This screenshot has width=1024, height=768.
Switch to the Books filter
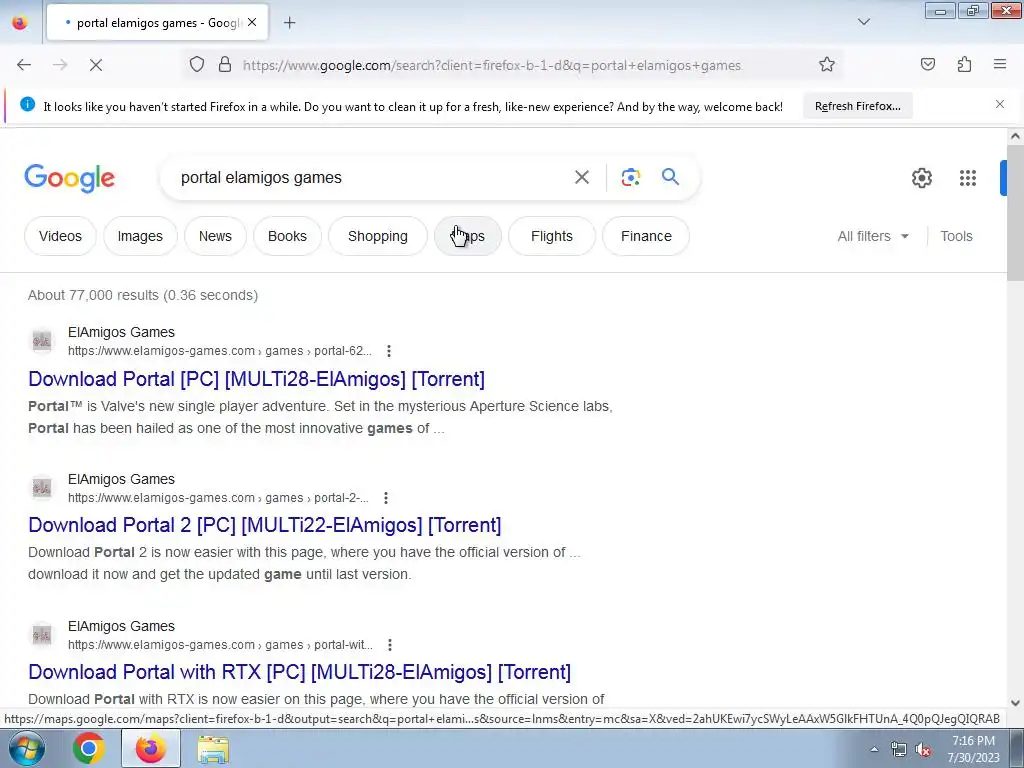tap(287, 236)
